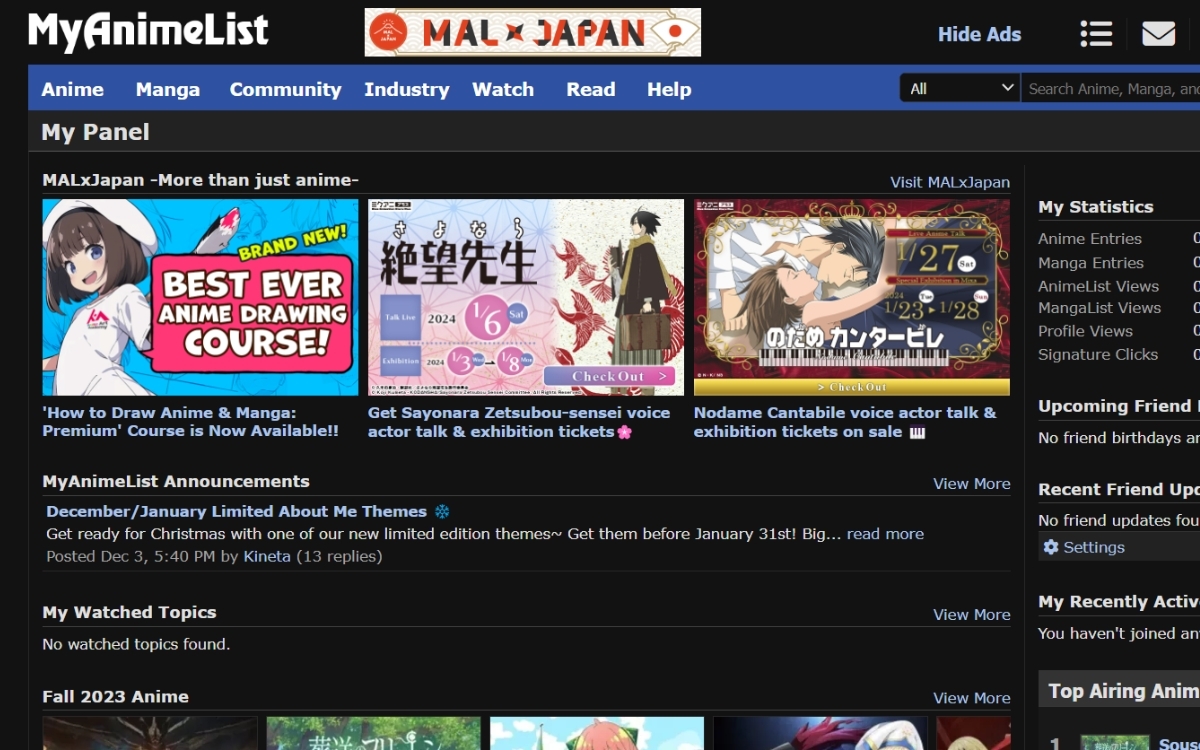Image resolution: width=1200 pixels, height=750 pixels.
Task: Open the Help menu
Action: (x=668, y=89)
